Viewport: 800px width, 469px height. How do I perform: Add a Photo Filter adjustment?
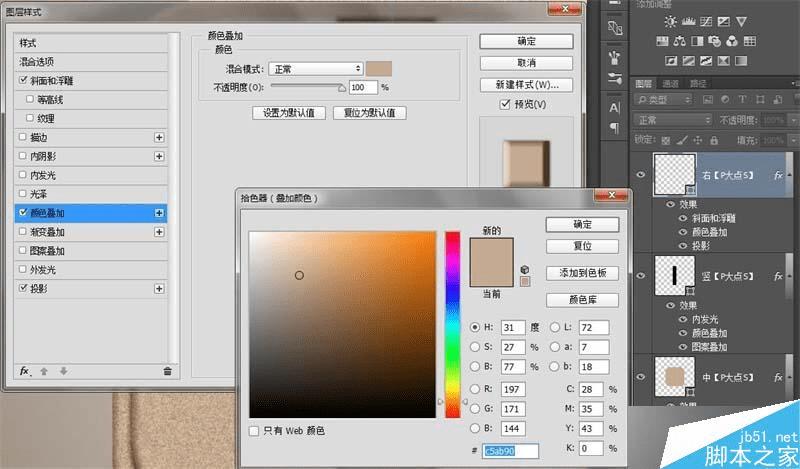[714, 41]
